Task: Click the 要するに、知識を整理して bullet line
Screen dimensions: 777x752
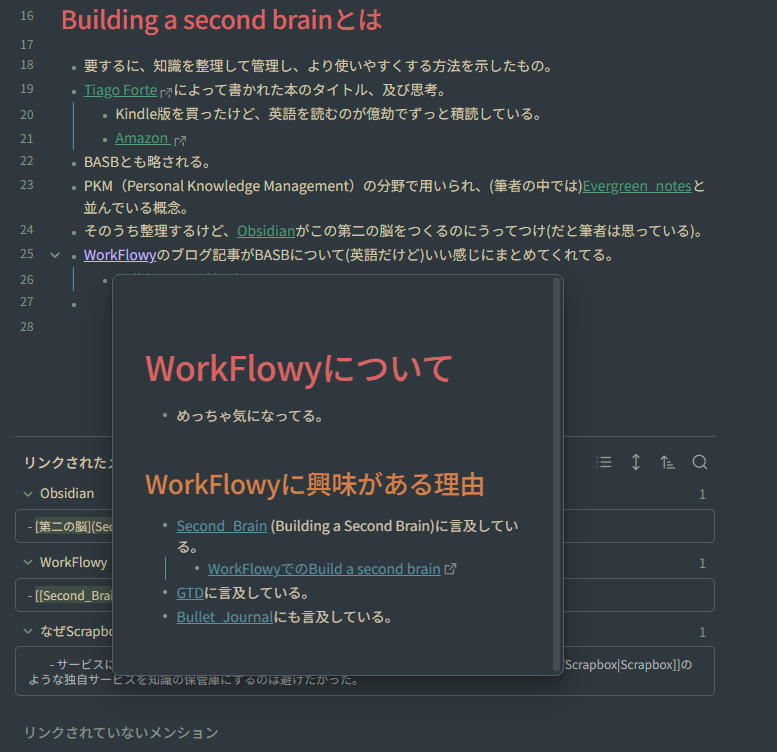Action: point(318,66)
